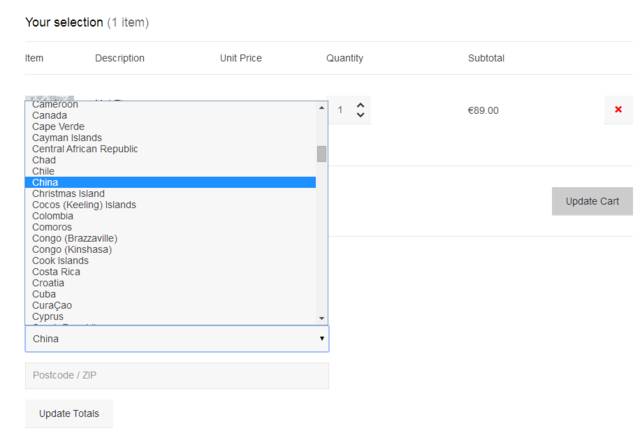Image resolution: width=640 pixels, height=433 pixels.
Task: Choose Cayman Islands option
Action: 67,138
